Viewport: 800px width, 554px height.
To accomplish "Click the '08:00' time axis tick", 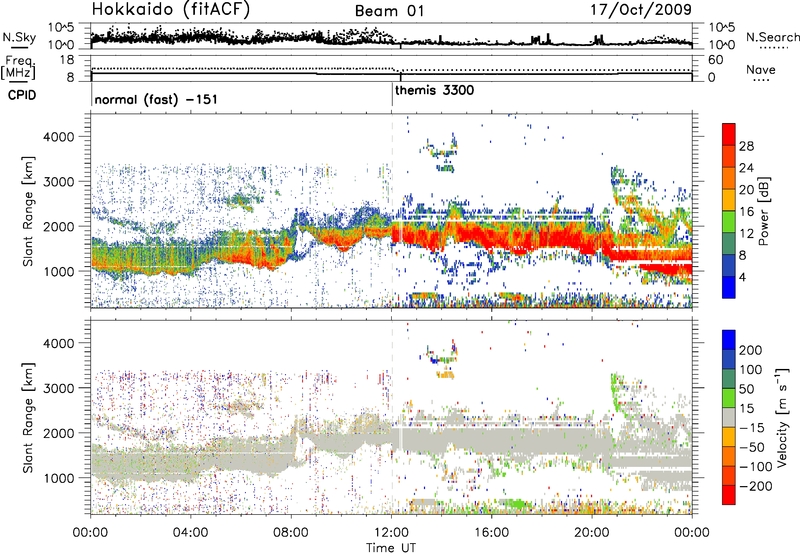I will (291, 533).
